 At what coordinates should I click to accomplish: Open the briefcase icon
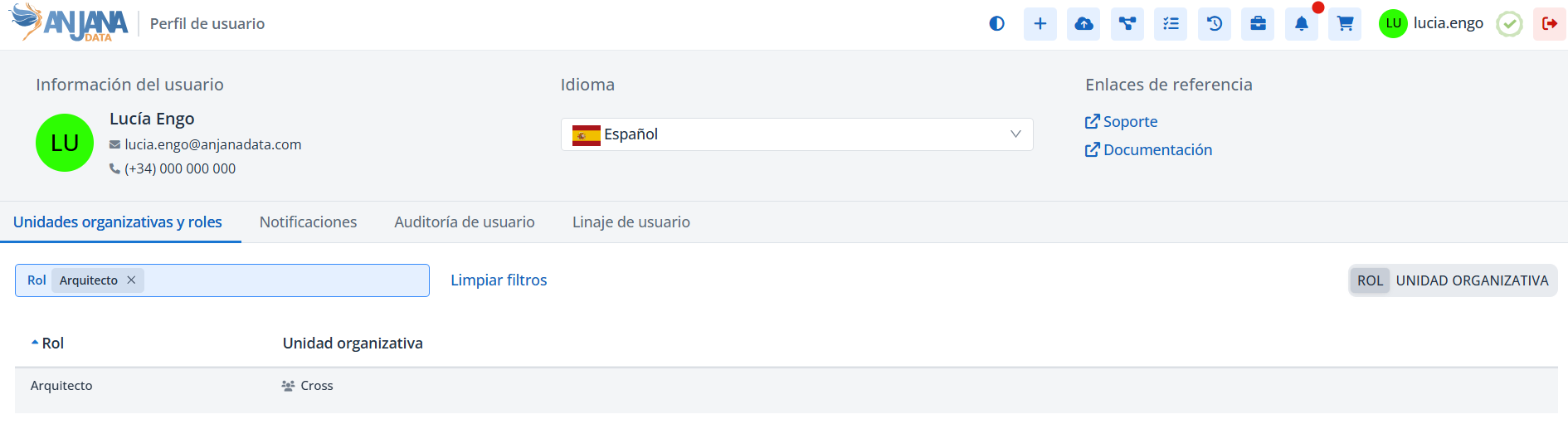tap(1258, 24)
